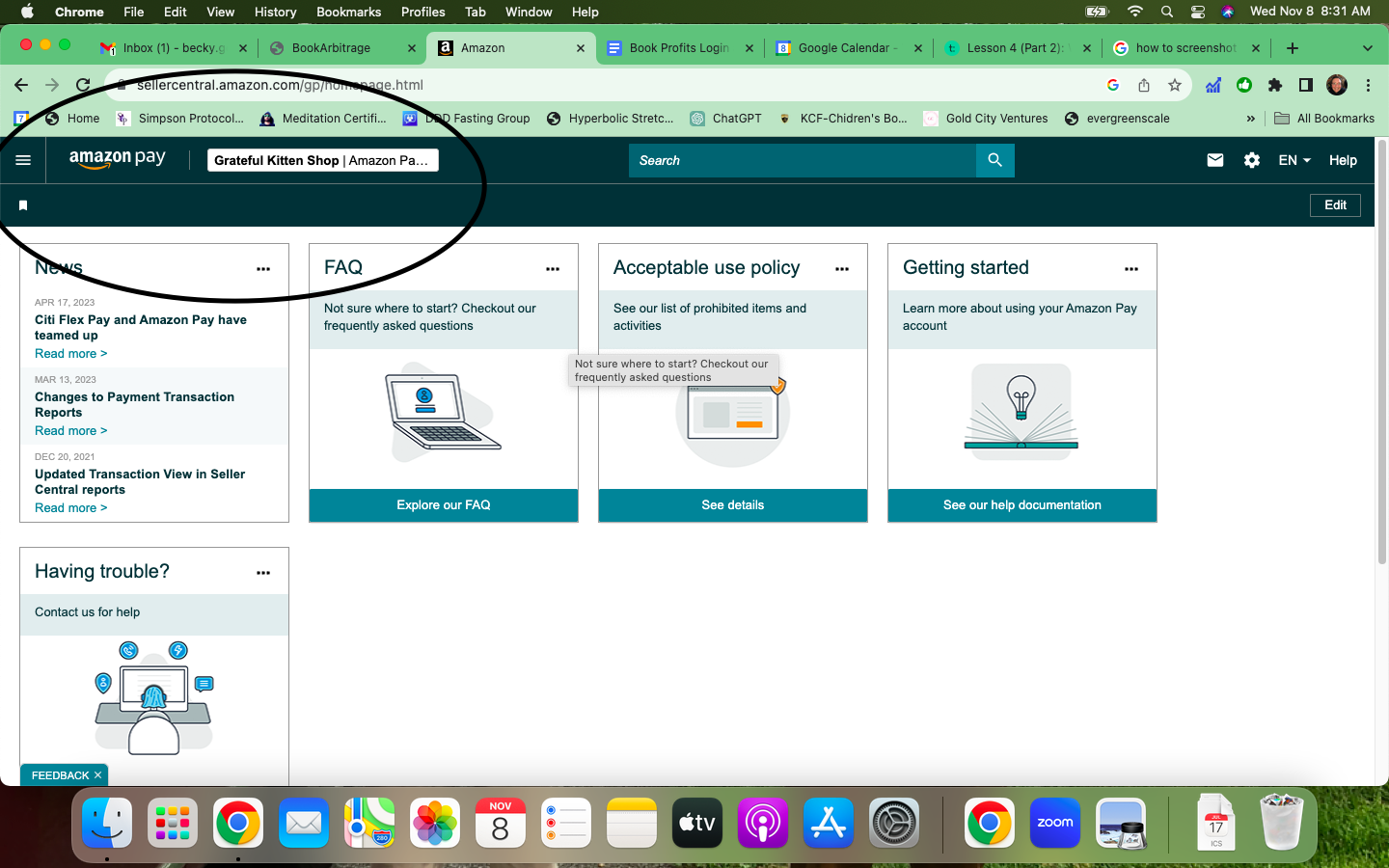This screenshot has height=868, width=1389.
Task: Open zoom app in the Dock
Action: (x=1055, y=824)
